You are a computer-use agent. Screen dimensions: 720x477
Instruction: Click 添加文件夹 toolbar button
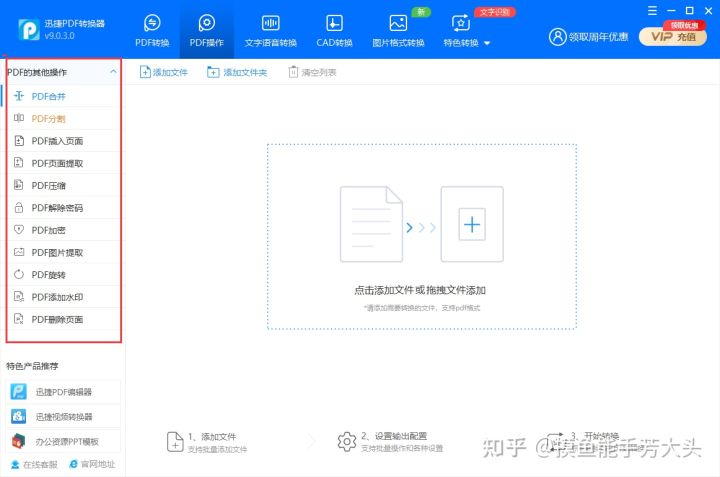[237, 72]
